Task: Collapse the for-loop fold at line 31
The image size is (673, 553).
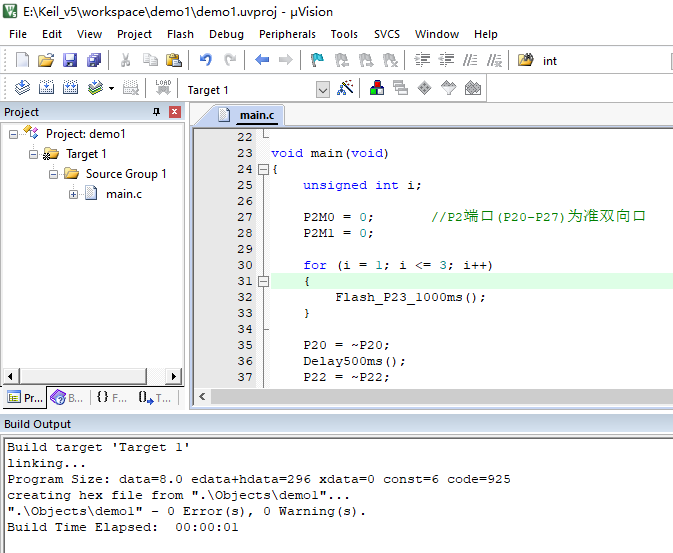Action: [x=263, y=281]
